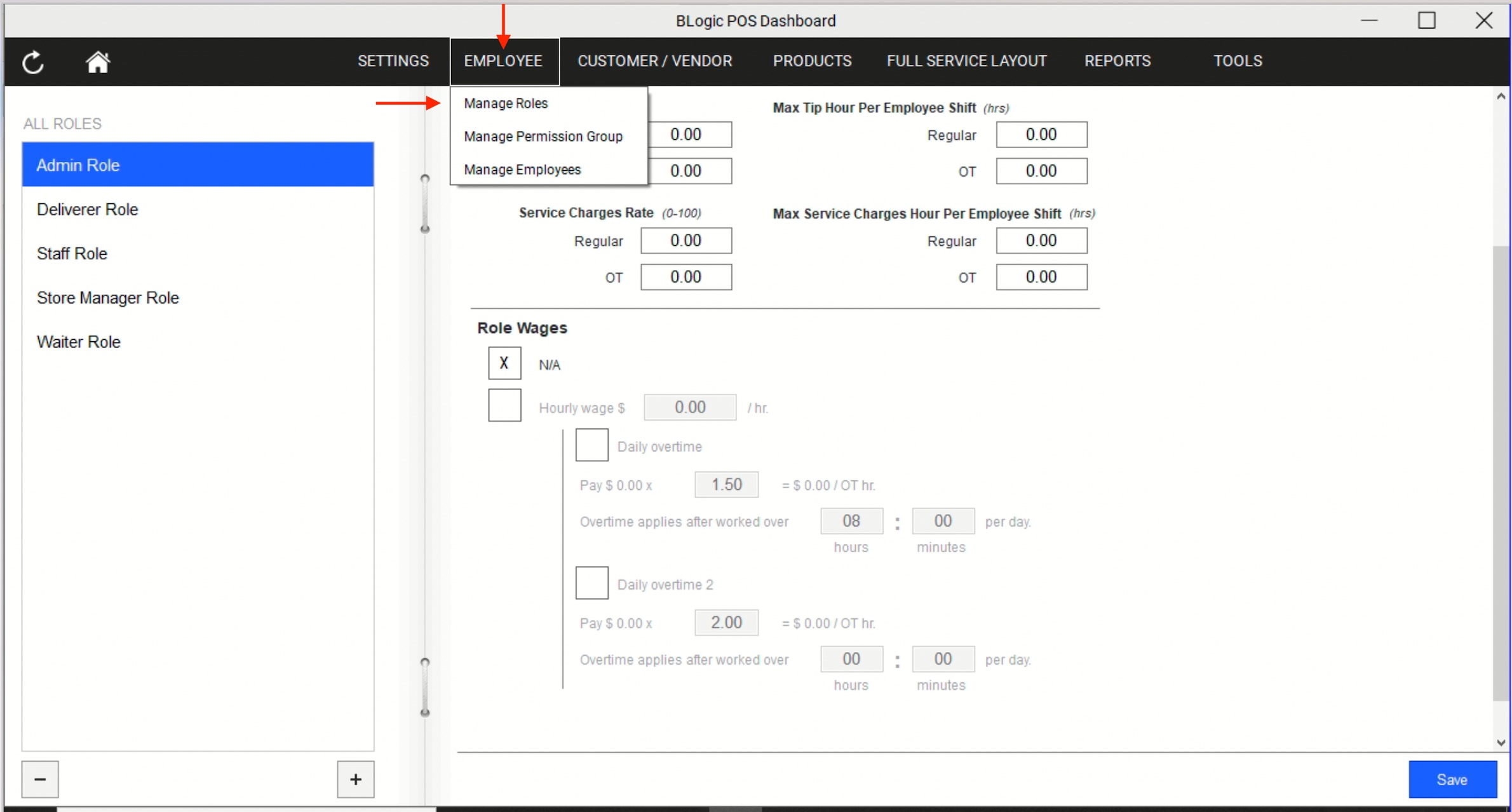Image resolution: width=1512 pixels, height=812 pixels.
Task: Choose Manage Roles from the dropdown
Action: (x=506, y=104)
